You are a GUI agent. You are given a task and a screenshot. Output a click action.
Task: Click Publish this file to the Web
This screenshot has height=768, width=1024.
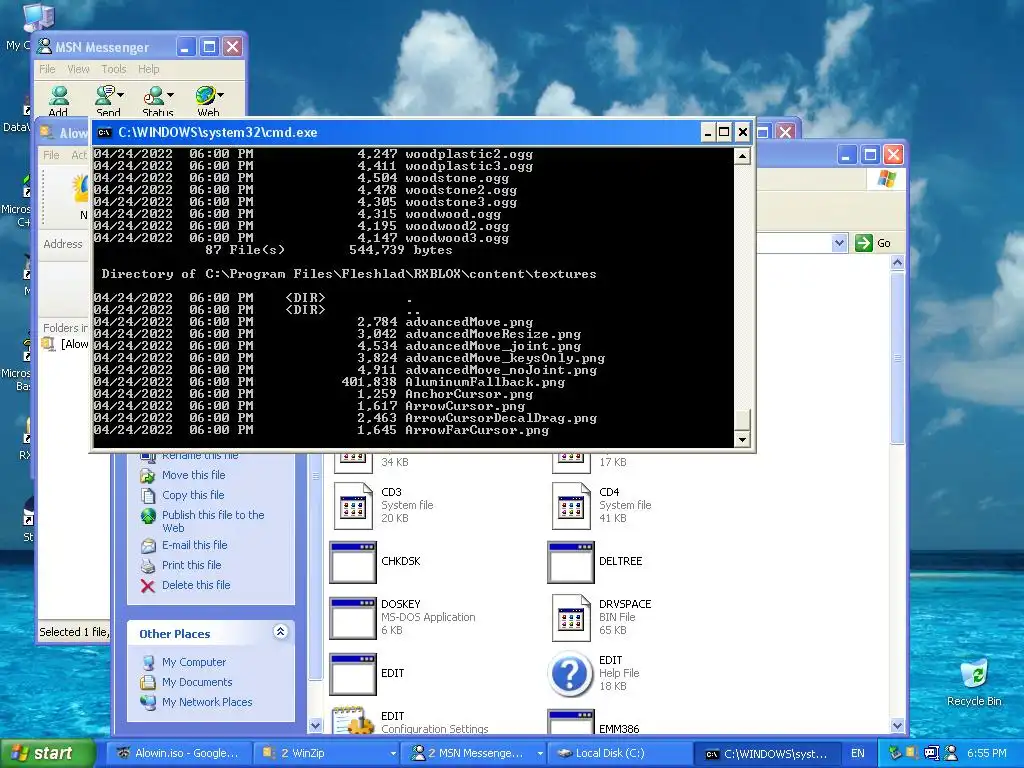(213, 521)
